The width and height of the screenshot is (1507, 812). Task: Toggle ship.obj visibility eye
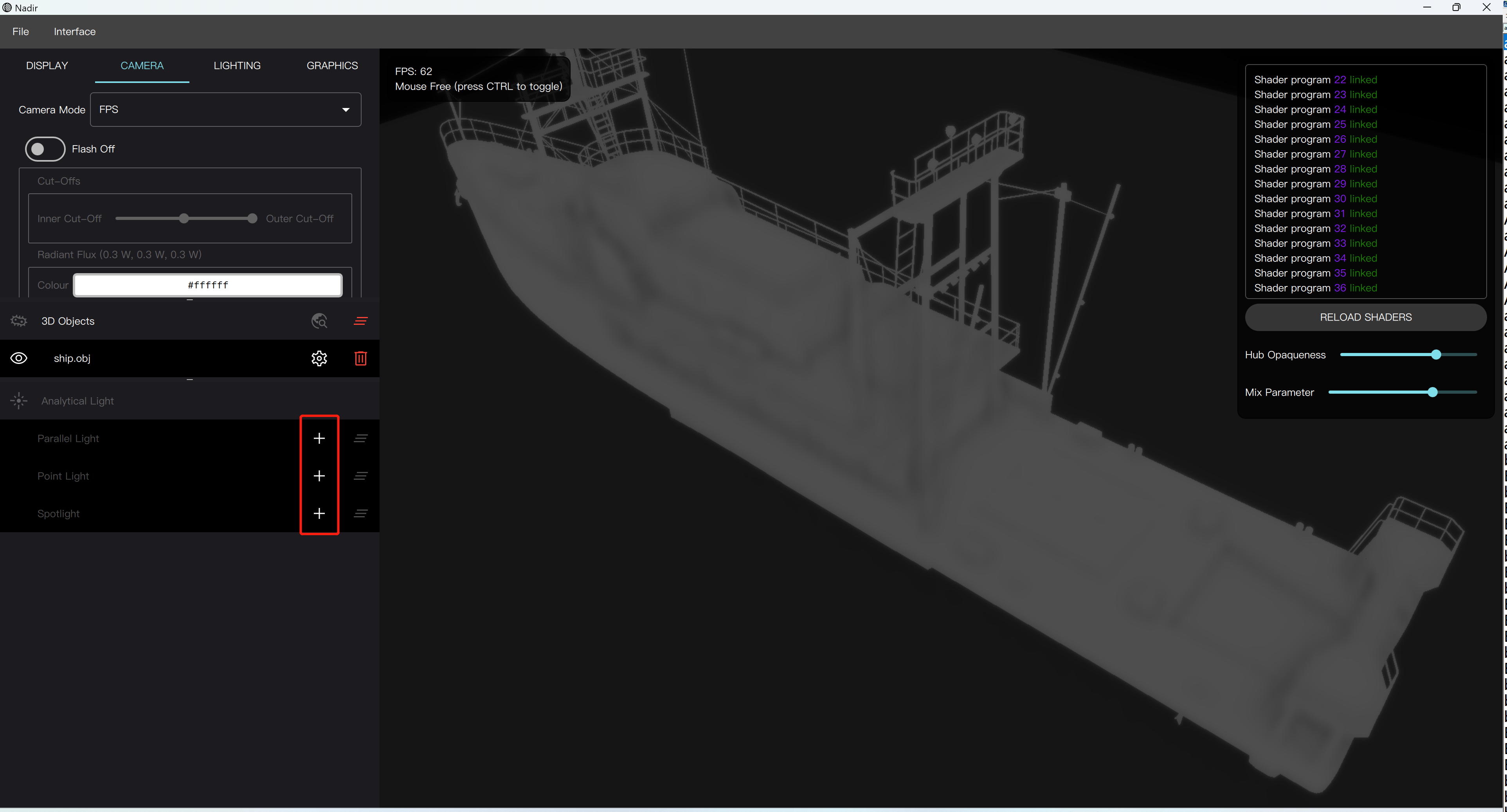pos(19,358)
